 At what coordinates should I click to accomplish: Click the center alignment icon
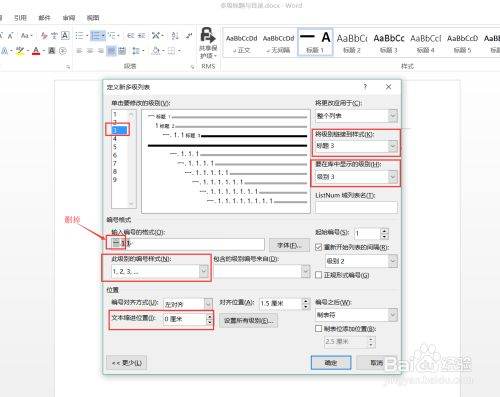pos(90,51)
